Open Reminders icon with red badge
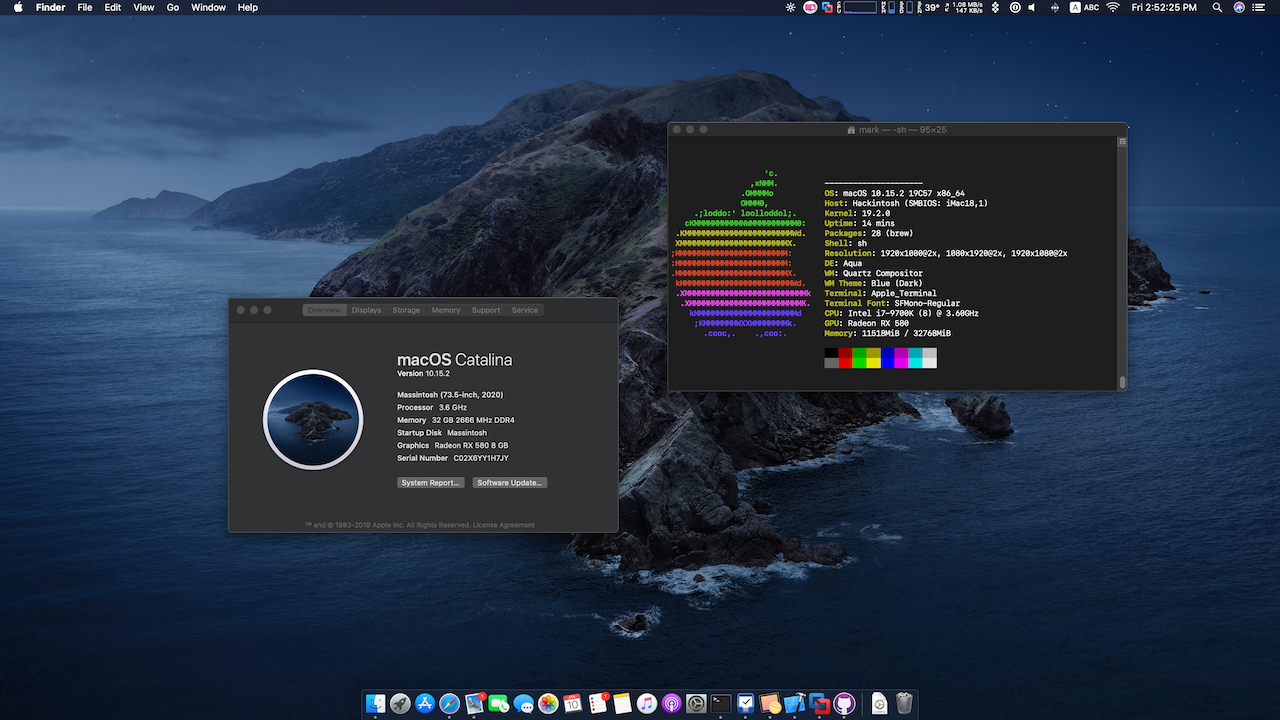This screenshot has width=1280, height=720. [597, 704]
